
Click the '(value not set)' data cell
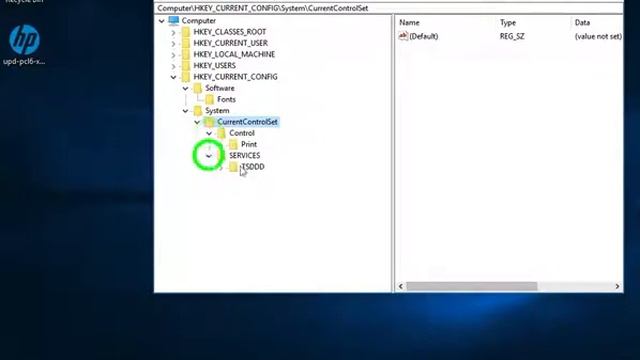pyautogui.click(x=598, y=36)
